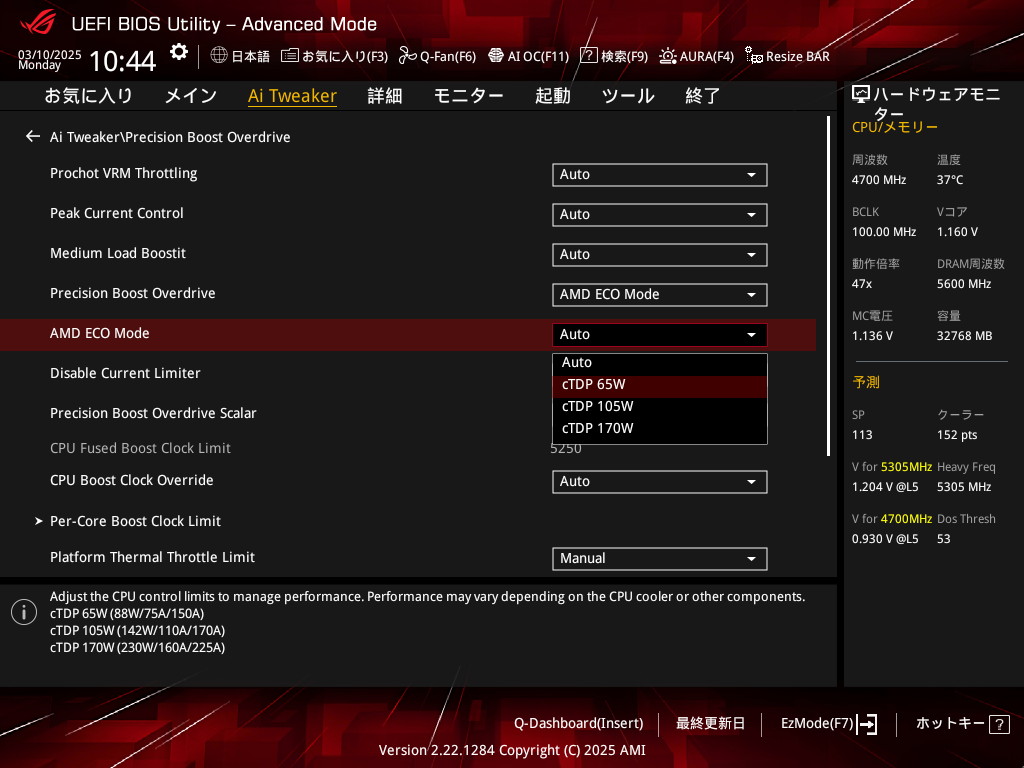Switch to the モニター tab
The height and width of the screenshot is (768, 1024).
468,96
